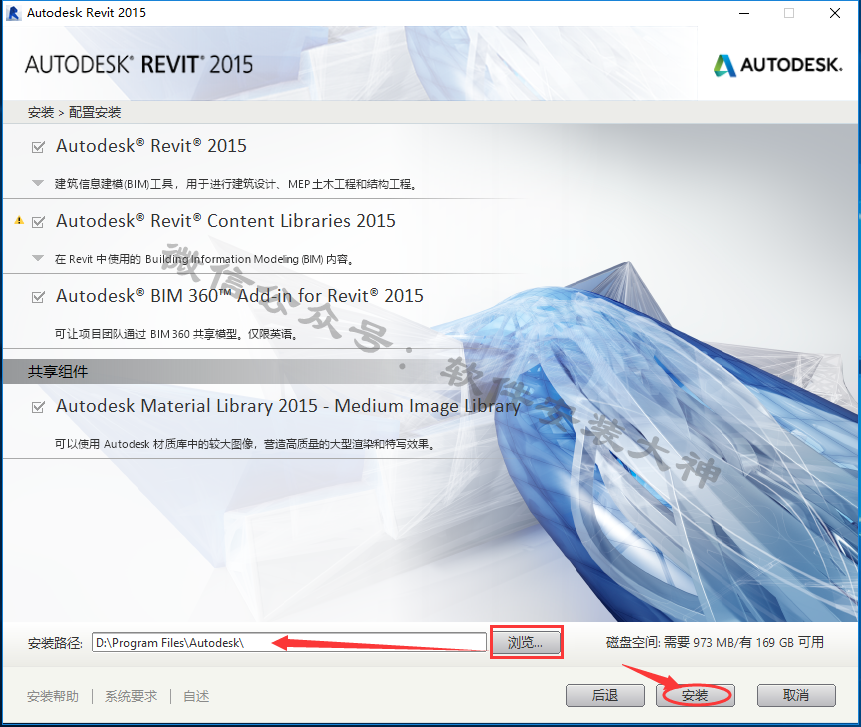This screenshot has width=861, height=727.
Task: Click the 配置安装 breadcrumb text
Action: point(95,113)
